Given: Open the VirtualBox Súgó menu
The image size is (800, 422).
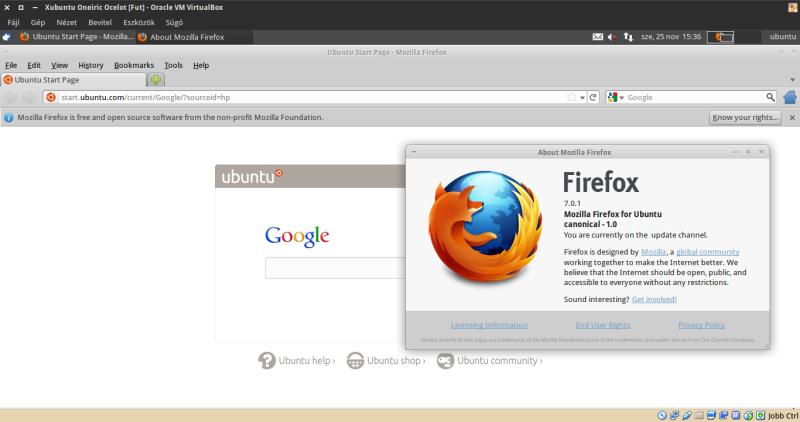Looking at the screenshot, I should (x=174, y=22).
